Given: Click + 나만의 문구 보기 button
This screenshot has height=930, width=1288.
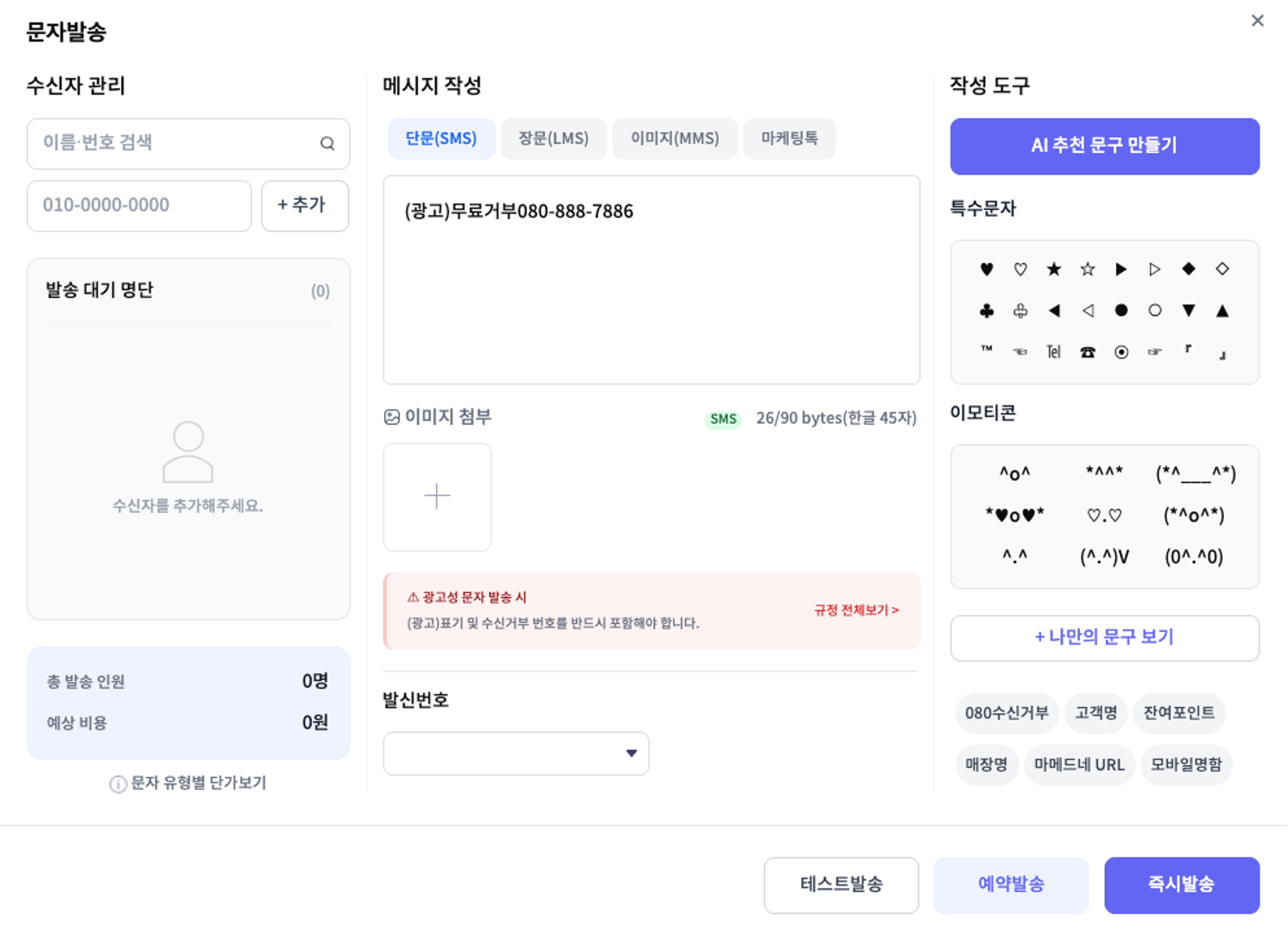Looking at the screenshot, I should pyautogui.click(x=1104, y=637).
